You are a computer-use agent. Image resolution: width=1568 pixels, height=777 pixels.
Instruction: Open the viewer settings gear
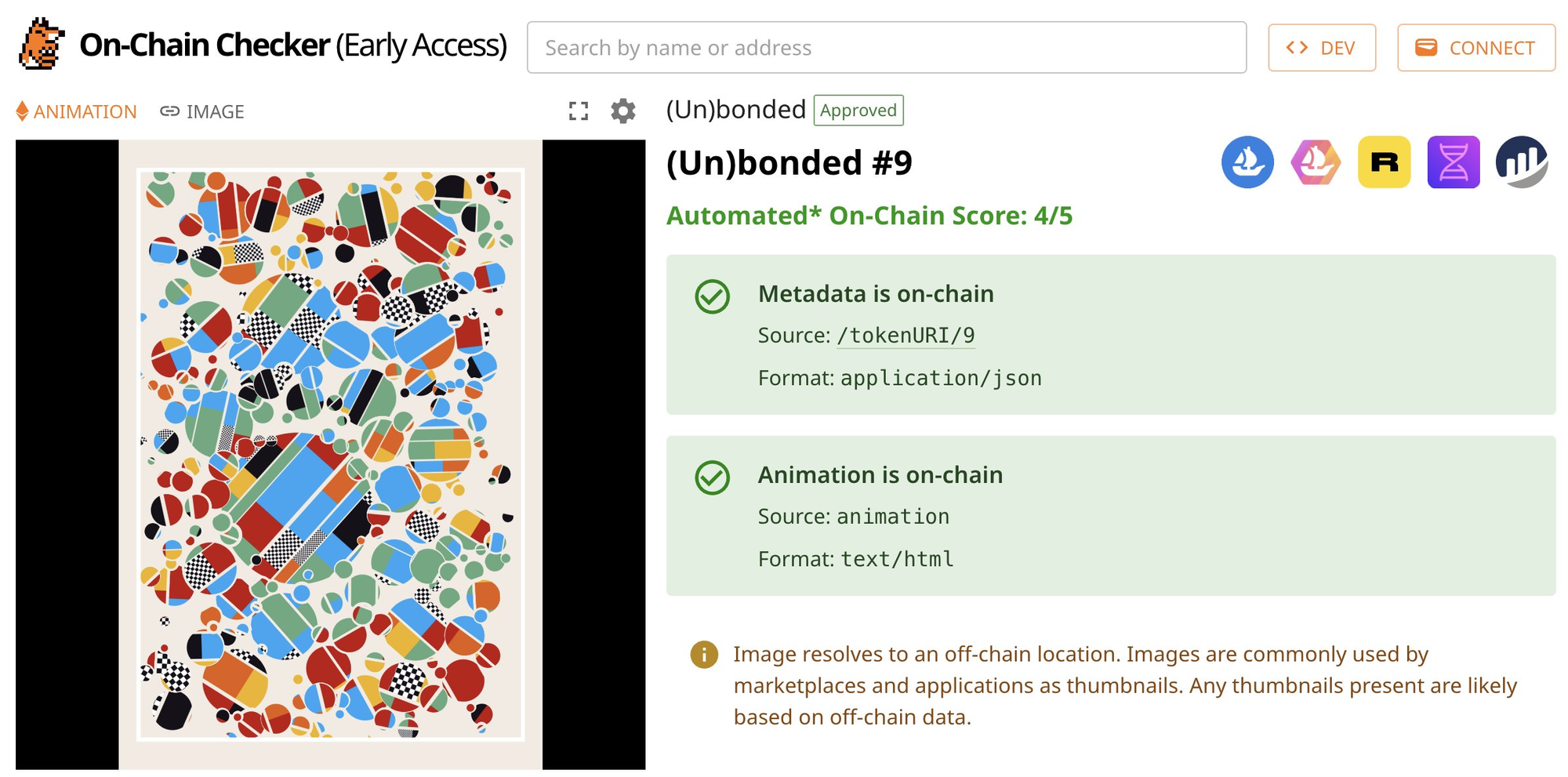pyautogui.click(x=623, y=111)
